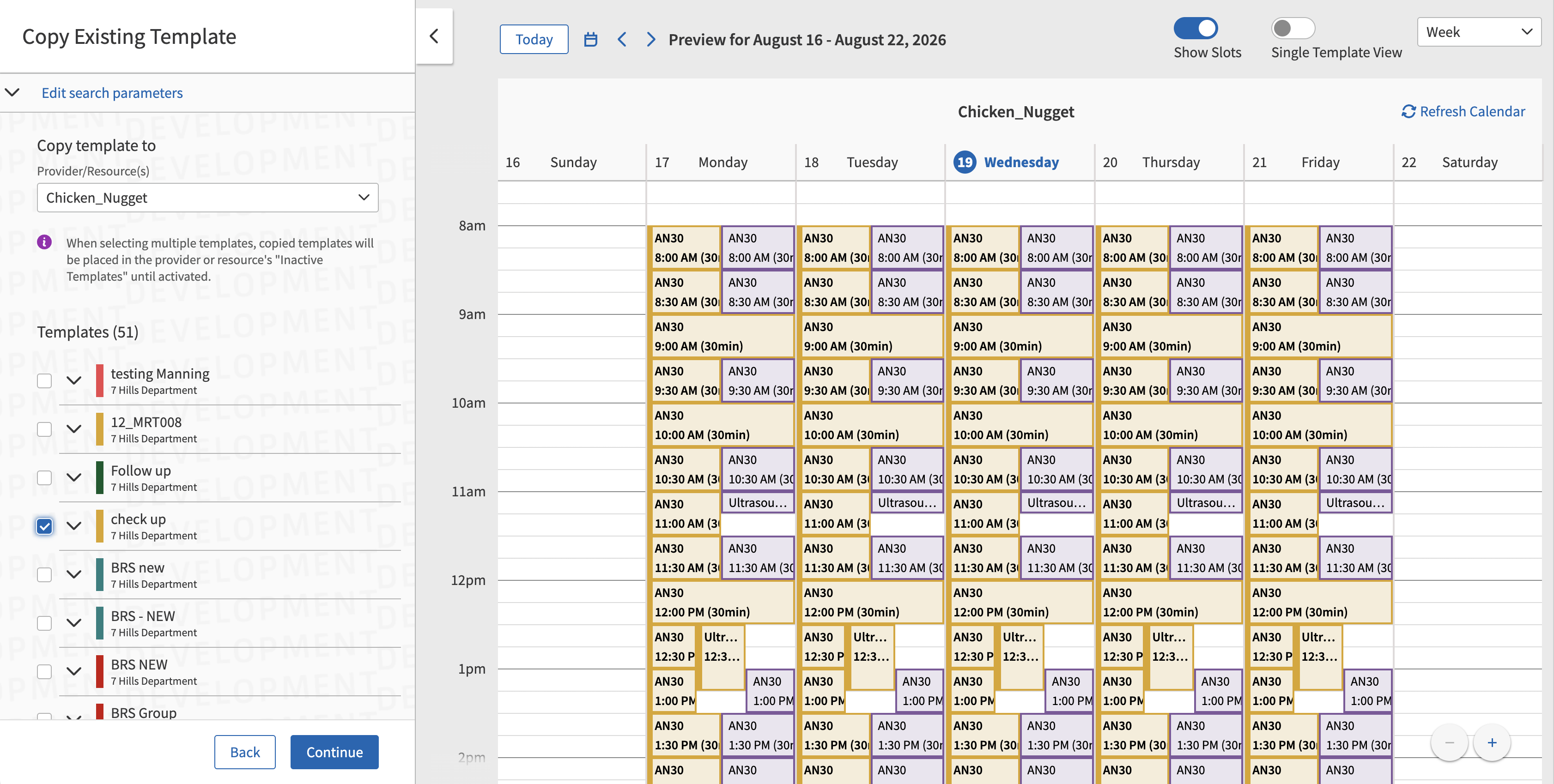Click the Refresh Calendar icon
Screen dimensions: 1554x784
click(1408, 112)
